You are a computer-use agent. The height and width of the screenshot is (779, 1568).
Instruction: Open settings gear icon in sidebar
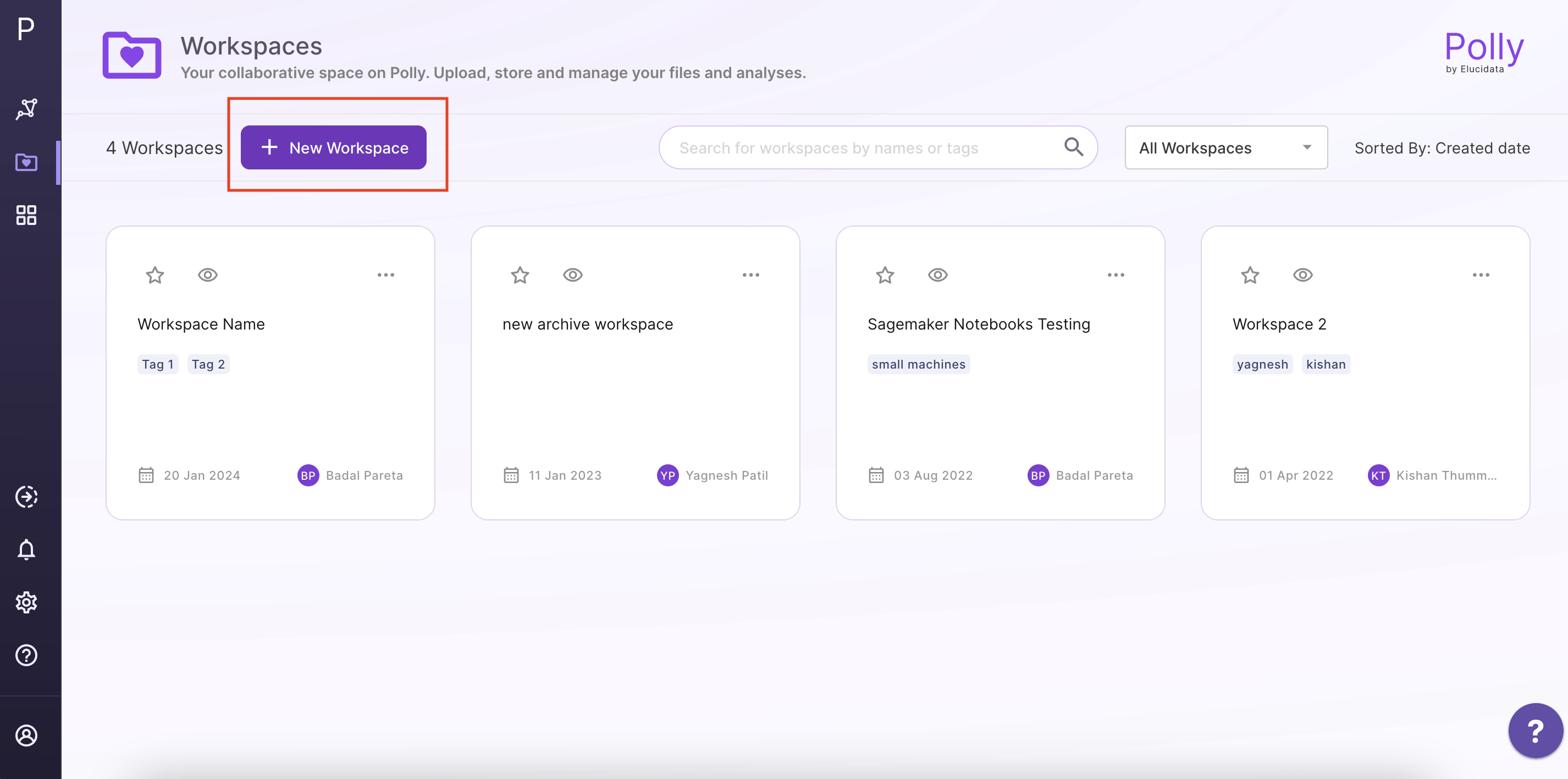point(26,602)
